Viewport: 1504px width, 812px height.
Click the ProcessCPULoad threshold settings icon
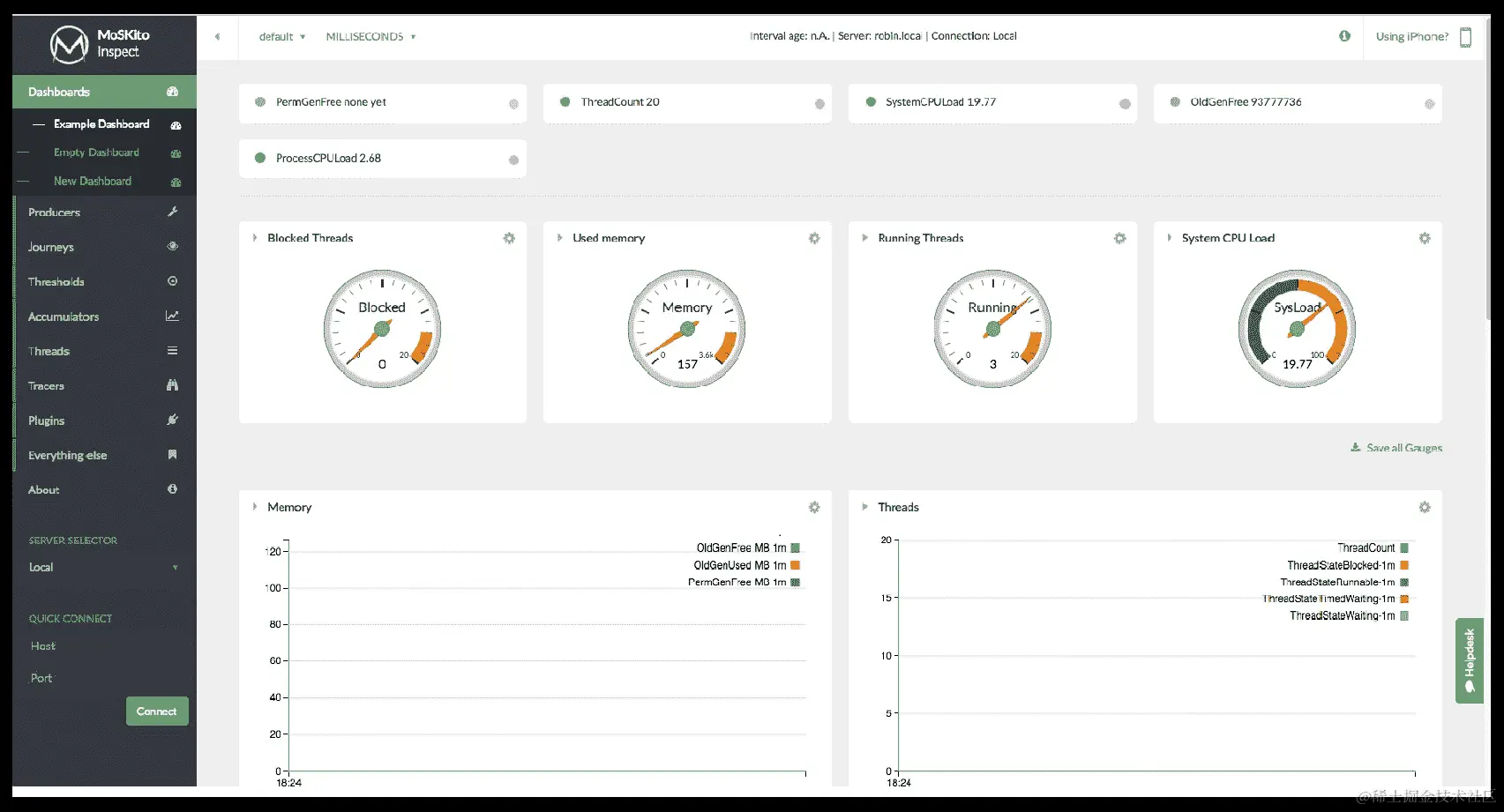click(x=513, y=160)
